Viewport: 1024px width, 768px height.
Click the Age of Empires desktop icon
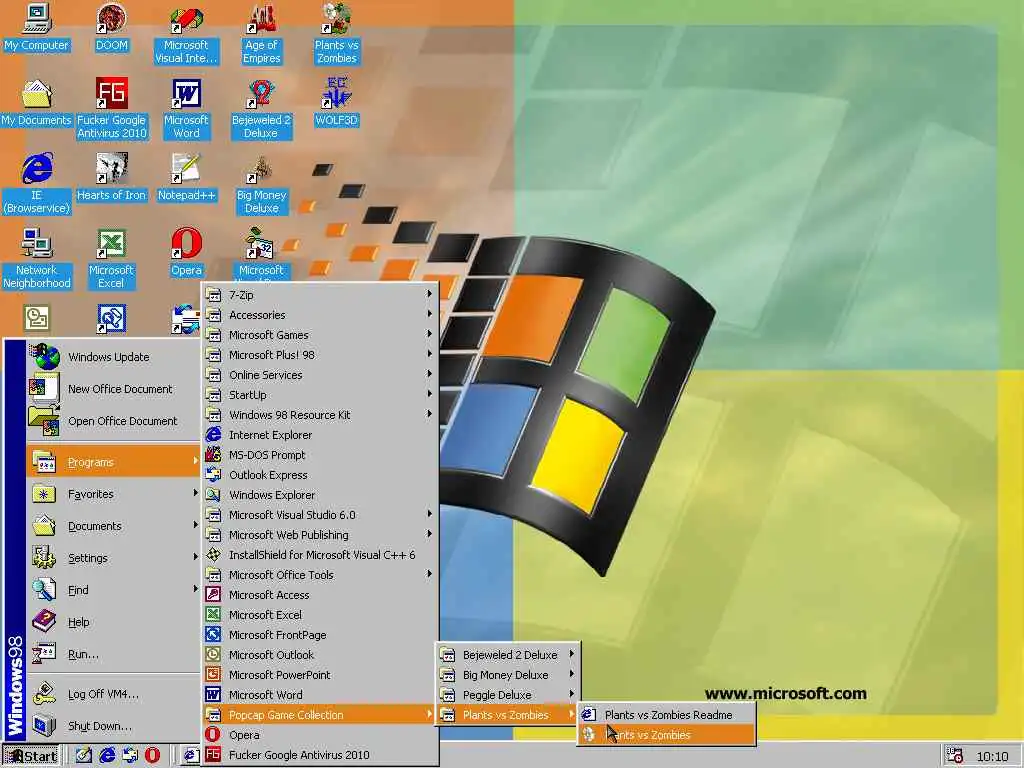pyautogui.click(x=261, y=34)
